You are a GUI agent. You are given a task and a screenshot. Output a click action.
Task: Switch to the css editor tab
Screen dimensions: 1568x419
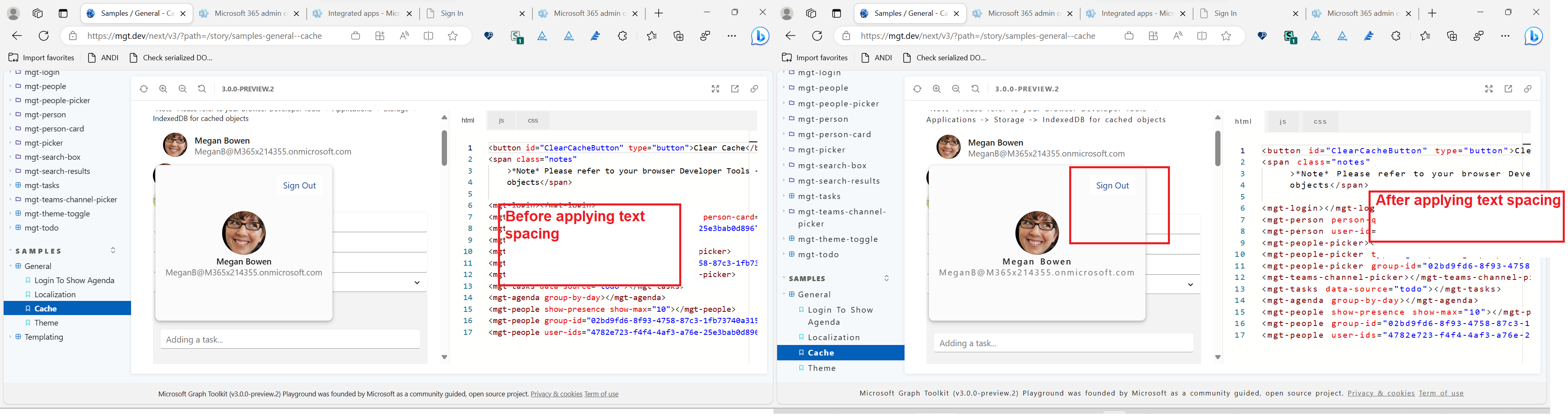[x=533, y=120]
